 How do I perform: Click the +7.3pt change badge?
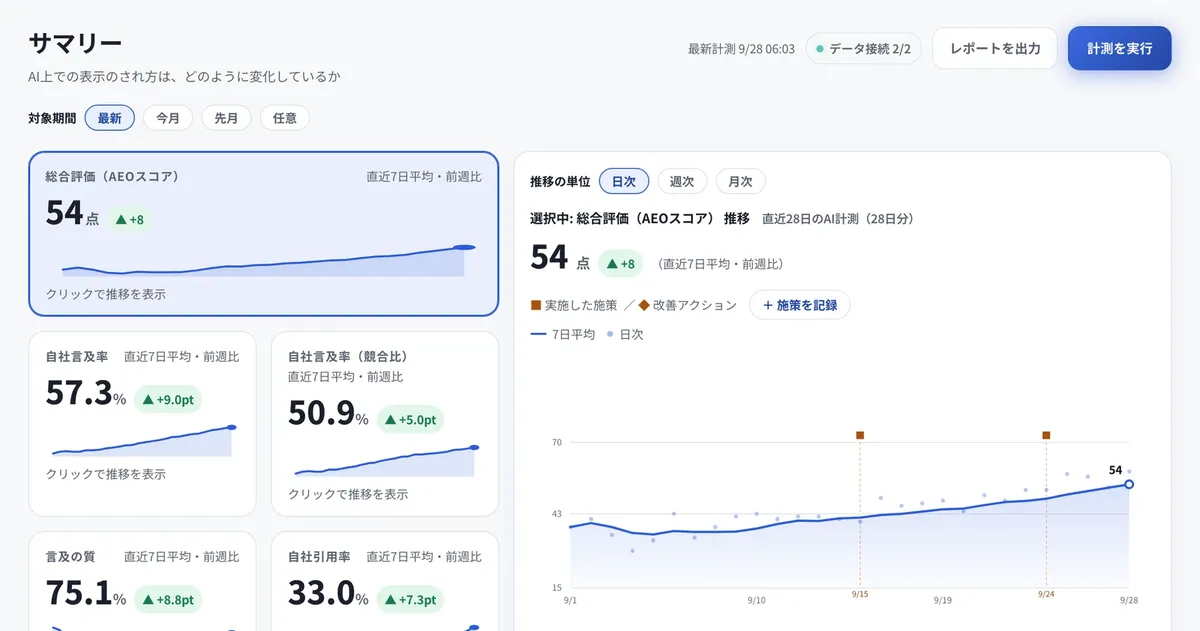(410, 600)
